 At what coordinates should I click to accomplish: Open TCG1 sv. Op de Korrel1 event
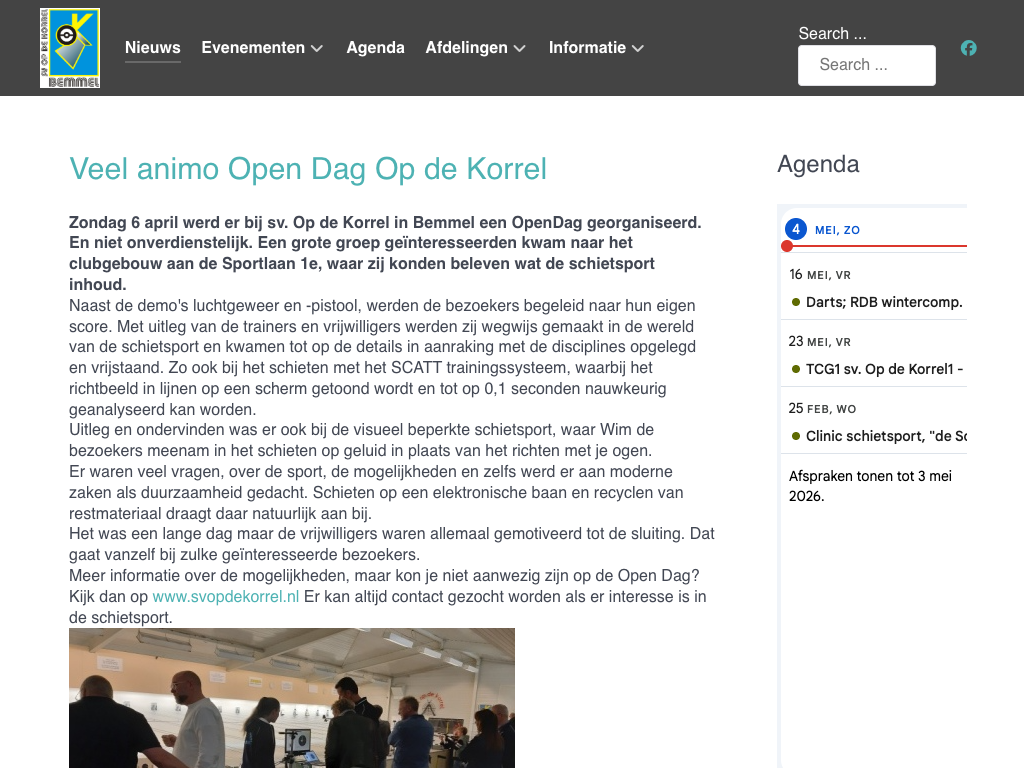(x=884, y=369)
